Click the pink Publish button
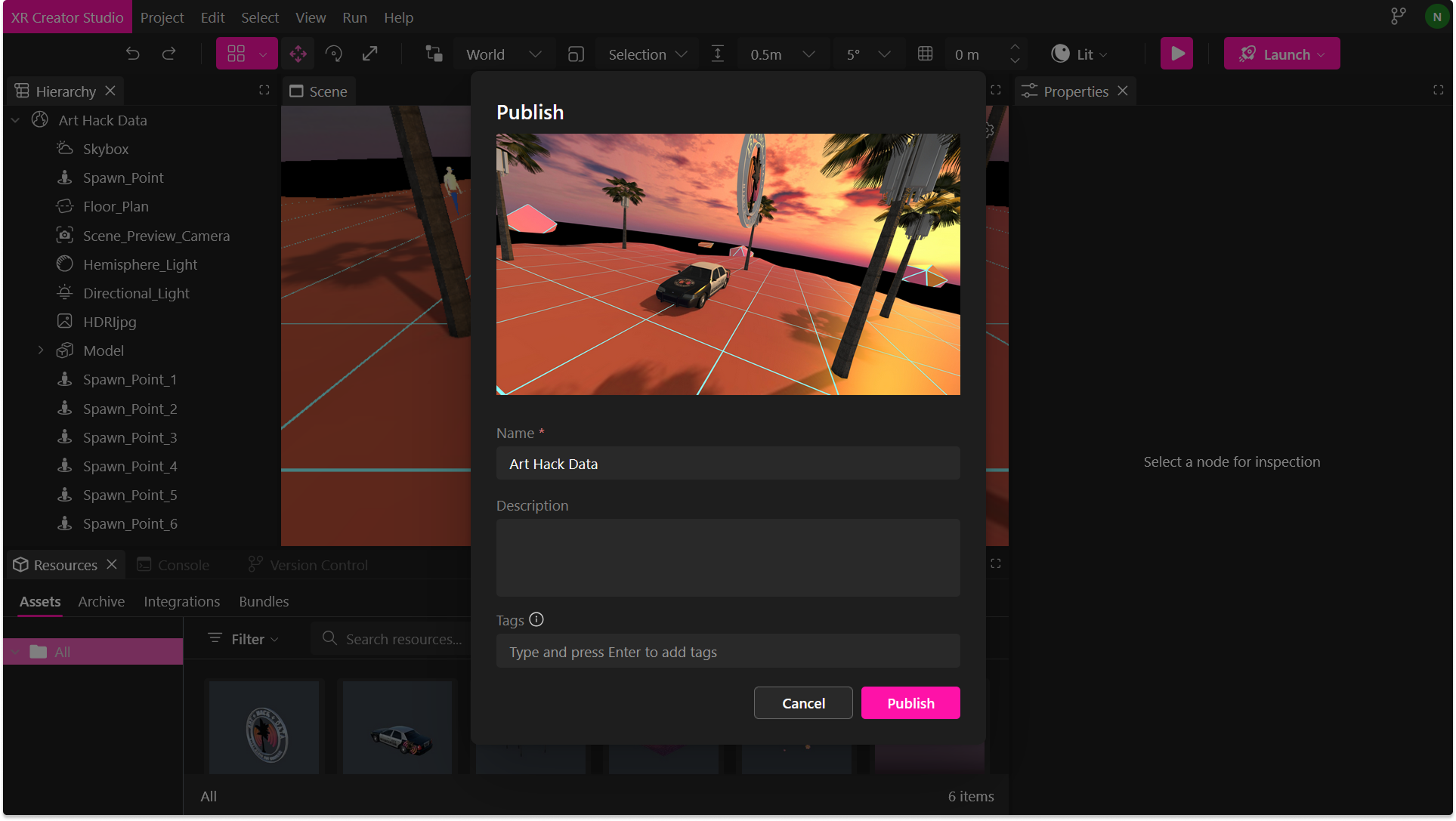The width and height of the screenshot is (1456, 821). [x=910, y=702]
